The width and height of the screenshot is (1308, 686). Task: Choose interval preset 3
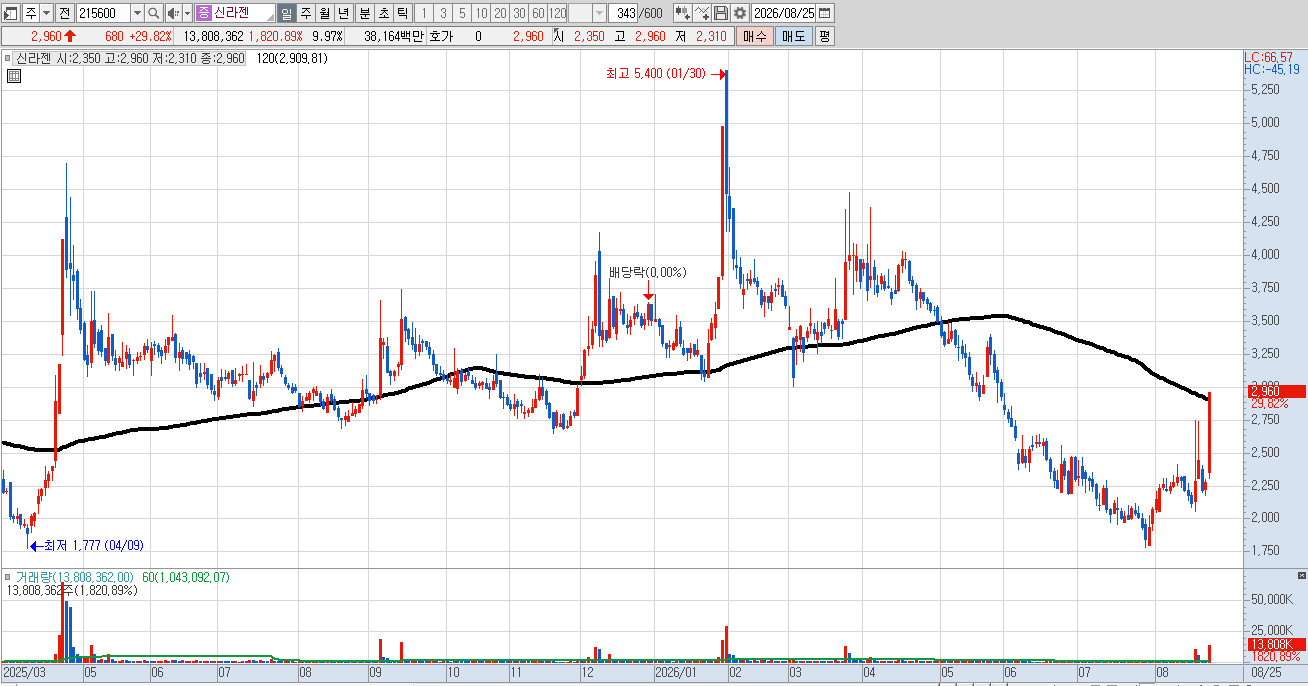[443, 13]
